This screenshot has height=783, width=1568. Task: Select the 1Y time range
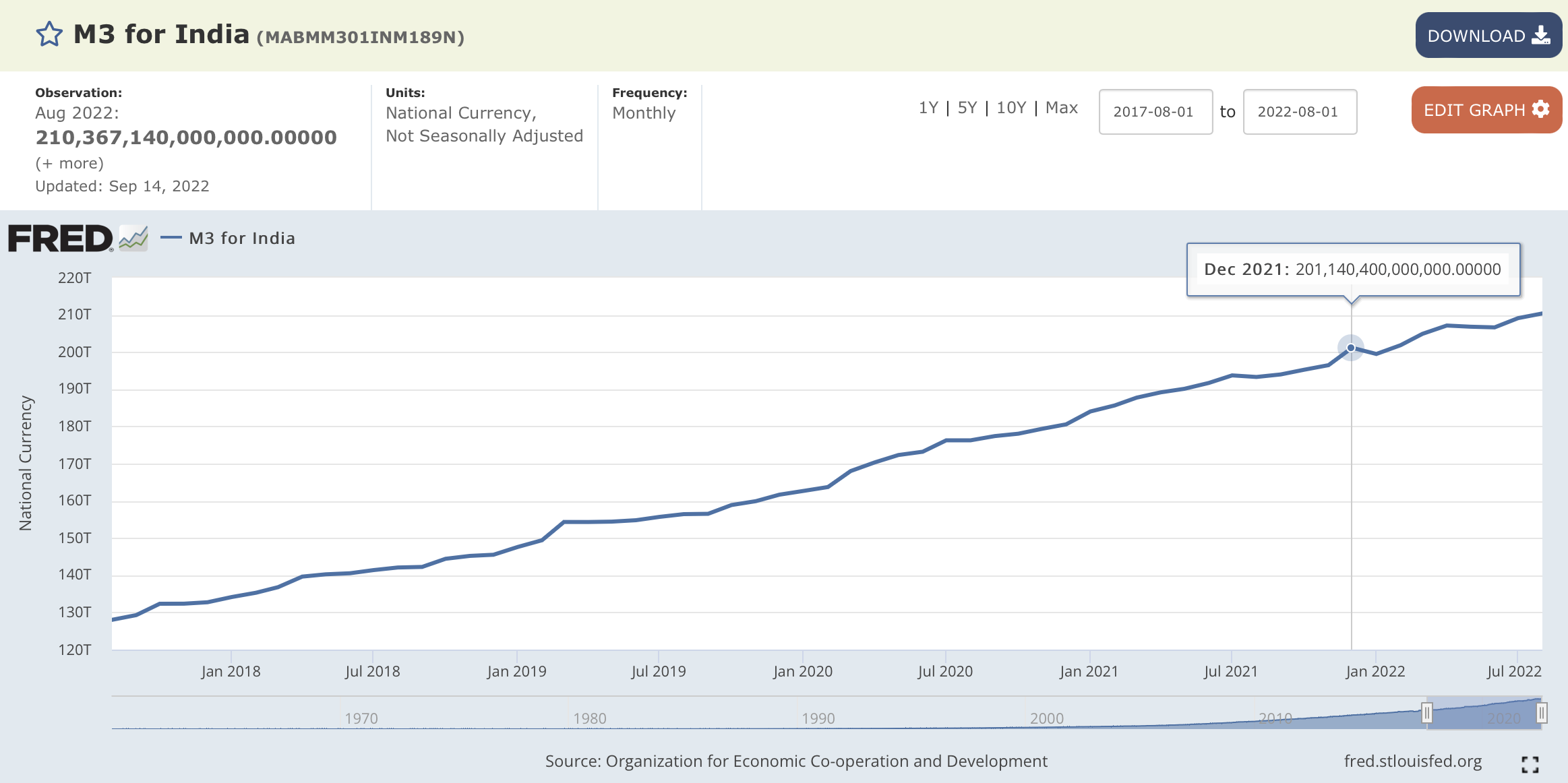(x=928, y=108)
